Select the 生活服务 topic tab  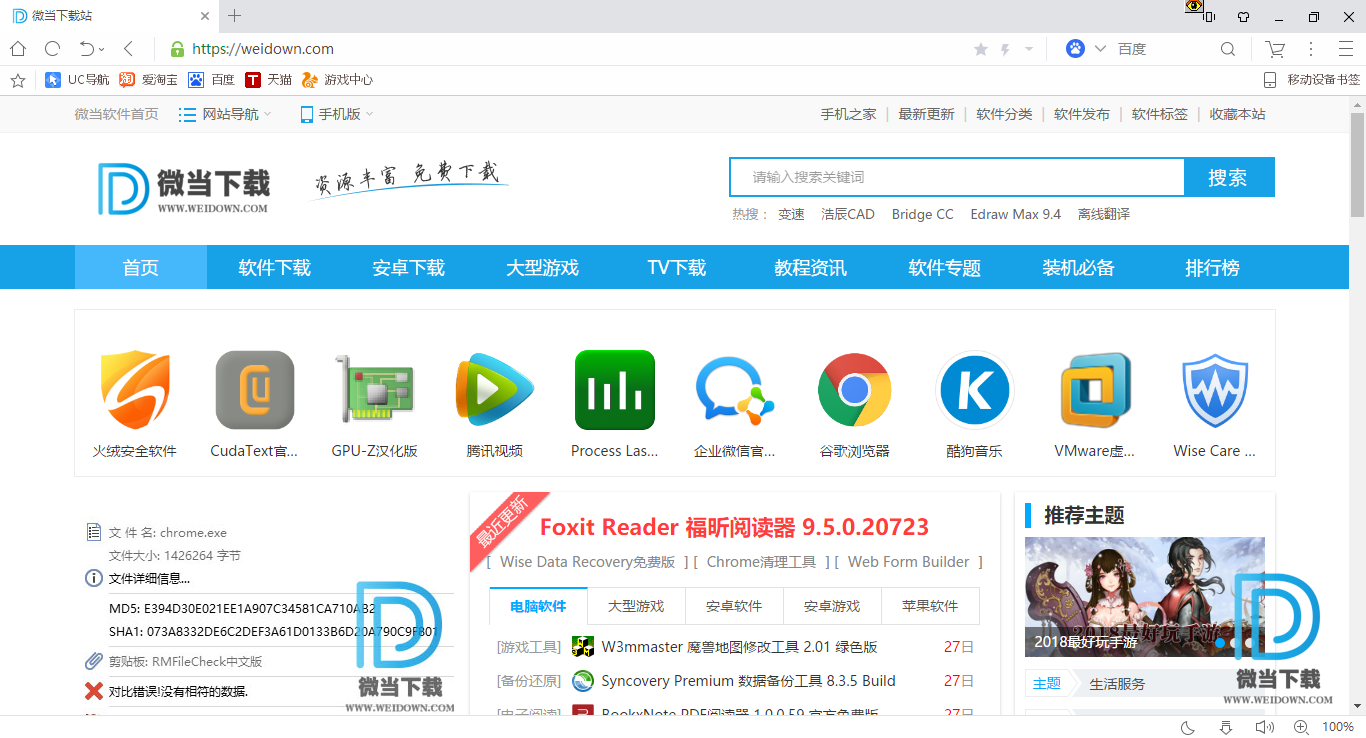click(x=1117, y=684)
